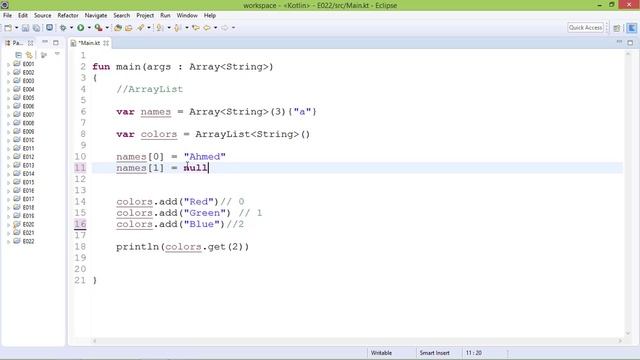The width and height of the screenshot is (640, 360).
Task: Toggle Link with Editor in Package Explorer
Action: (29, 55)
